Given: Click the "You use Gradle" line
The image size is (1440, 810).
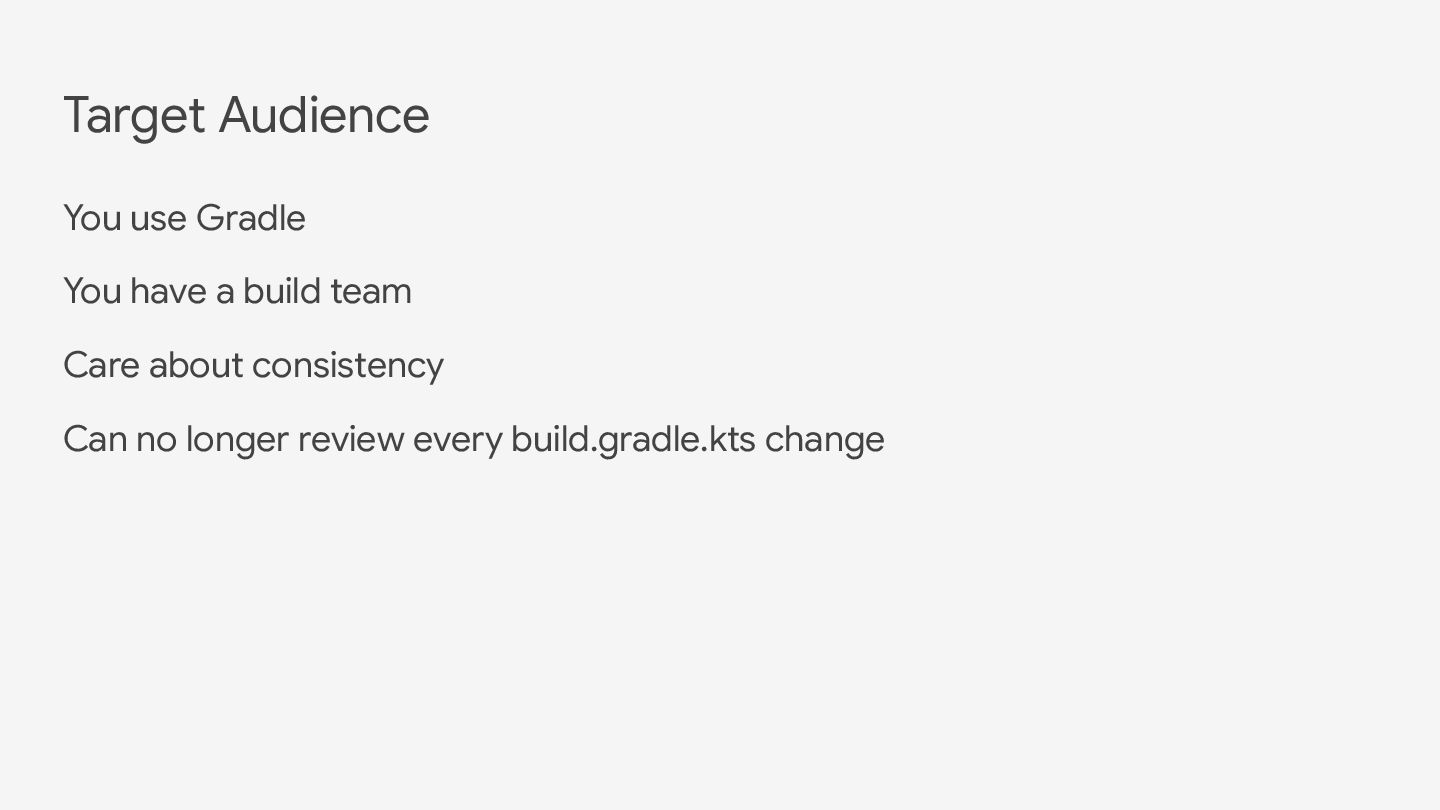Looking at the screenshot, I should (x=184, y=218).
